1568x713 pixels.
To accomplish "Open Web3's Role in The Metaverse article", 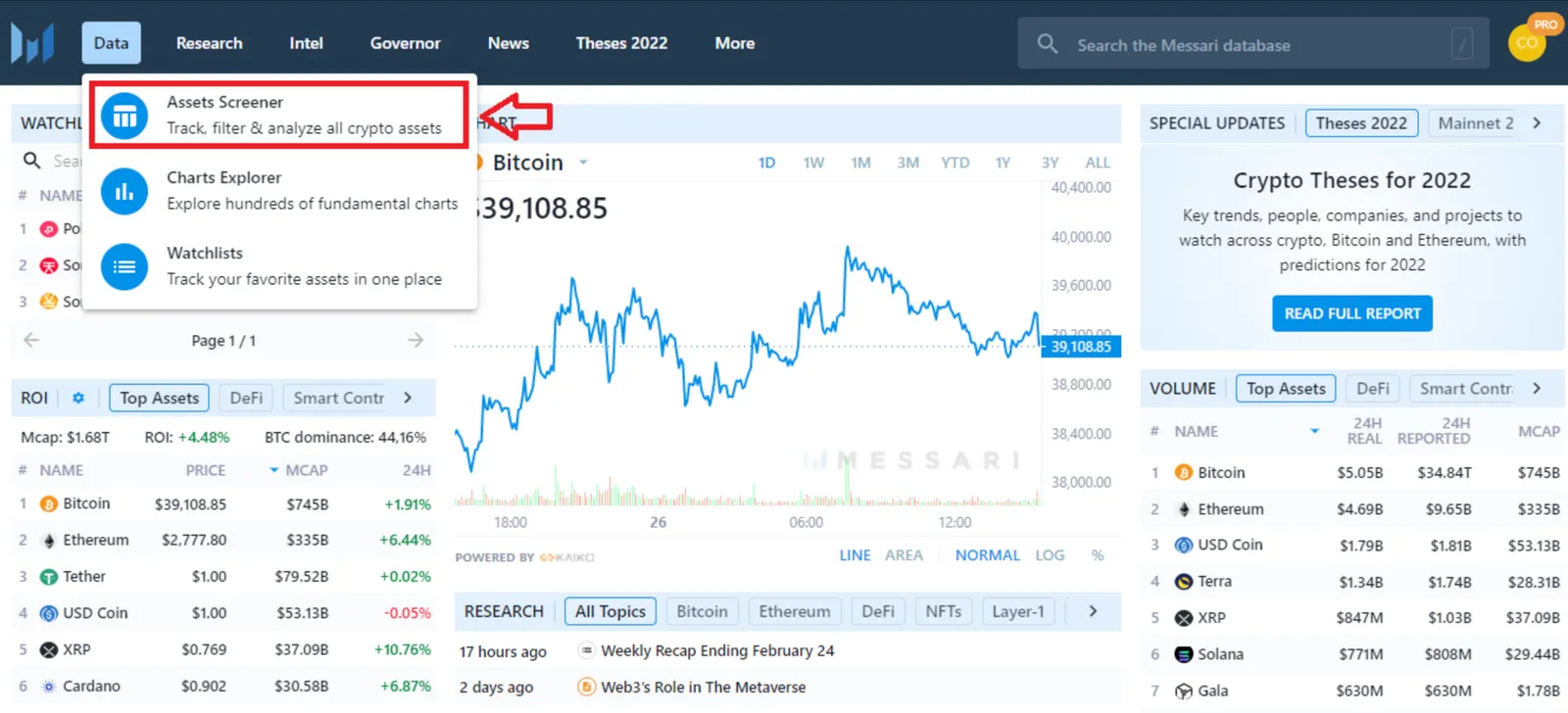I will pyautogui.click(x=704, y=687).
